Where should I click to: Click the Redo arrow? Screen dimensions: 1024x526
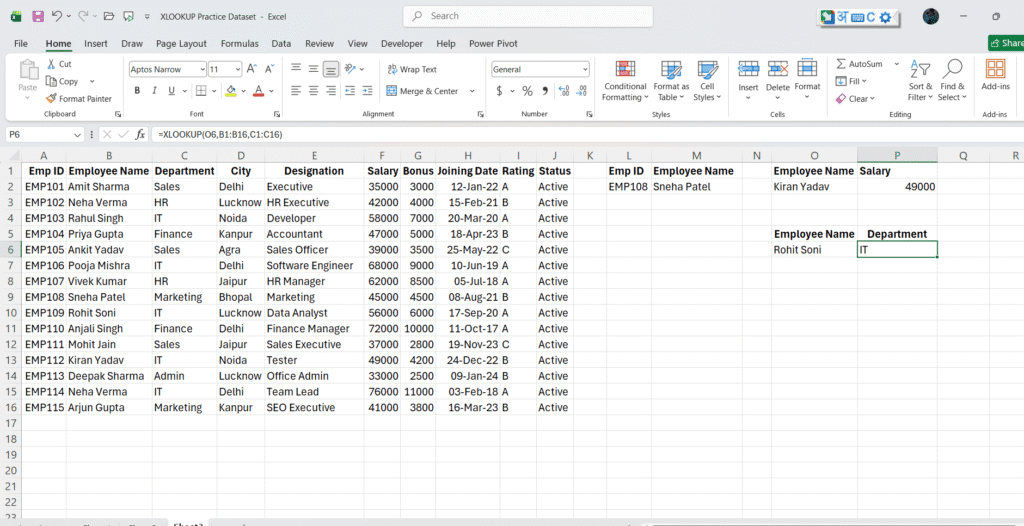tap(83, 16)
